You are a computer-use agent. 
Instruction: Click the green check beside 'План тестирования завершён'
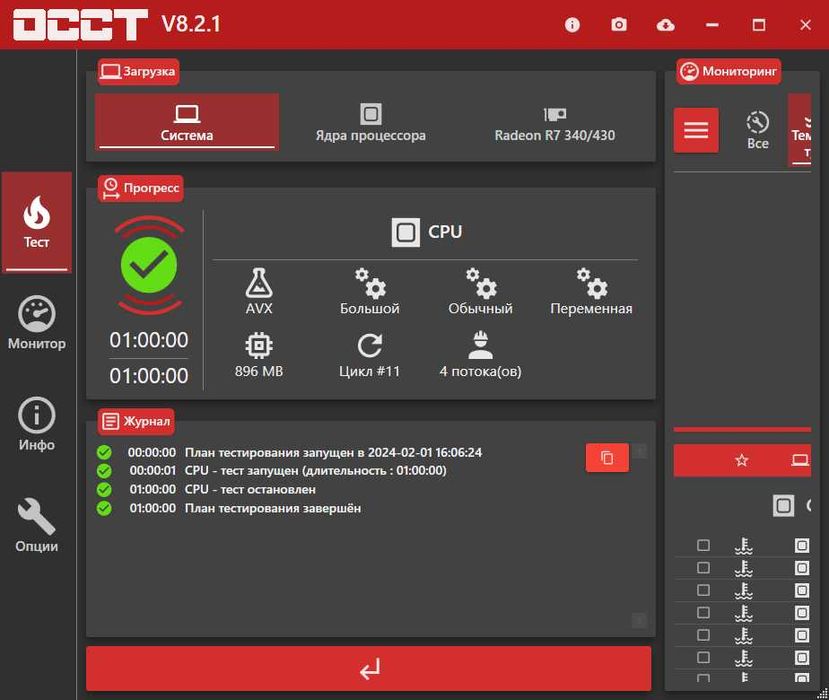tap(104, 508)
